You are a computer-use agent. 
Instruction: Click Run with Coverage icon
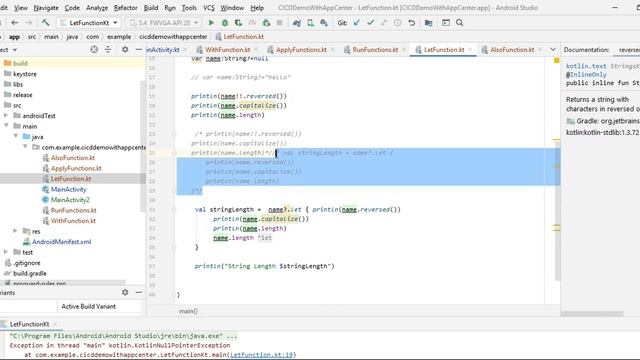[238, 23]
